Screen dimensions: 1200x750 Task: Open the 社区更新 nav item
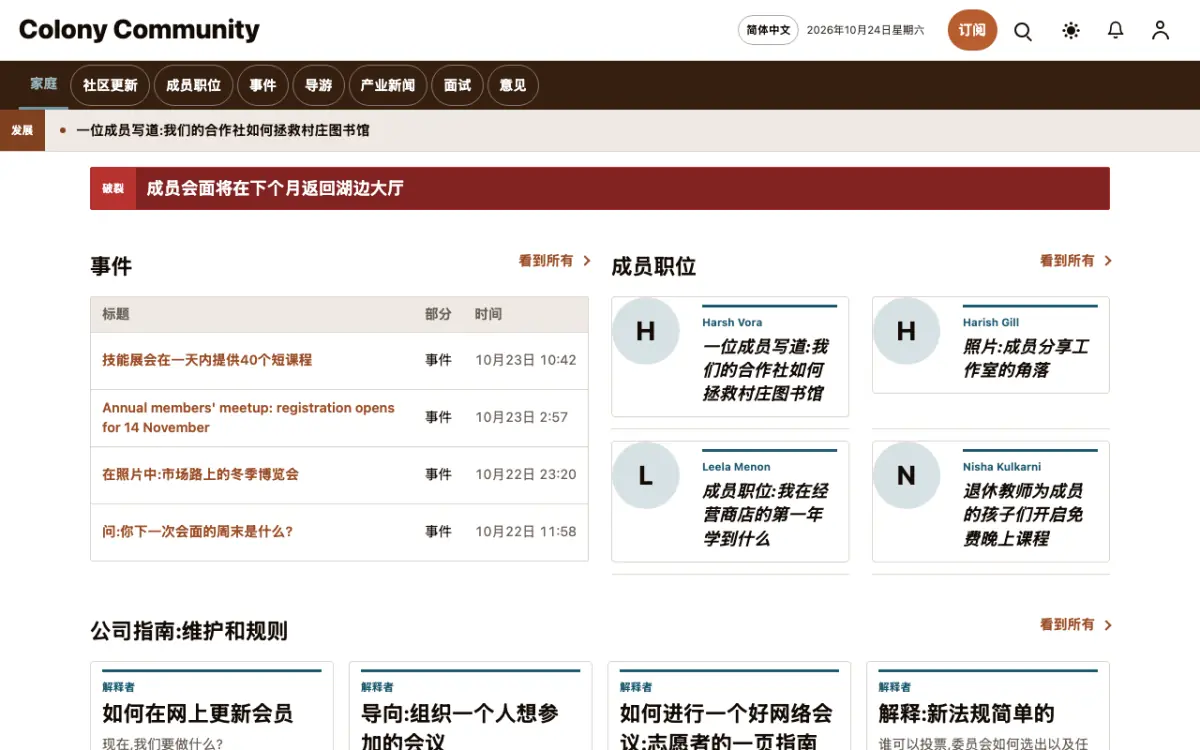pos(110,85)
